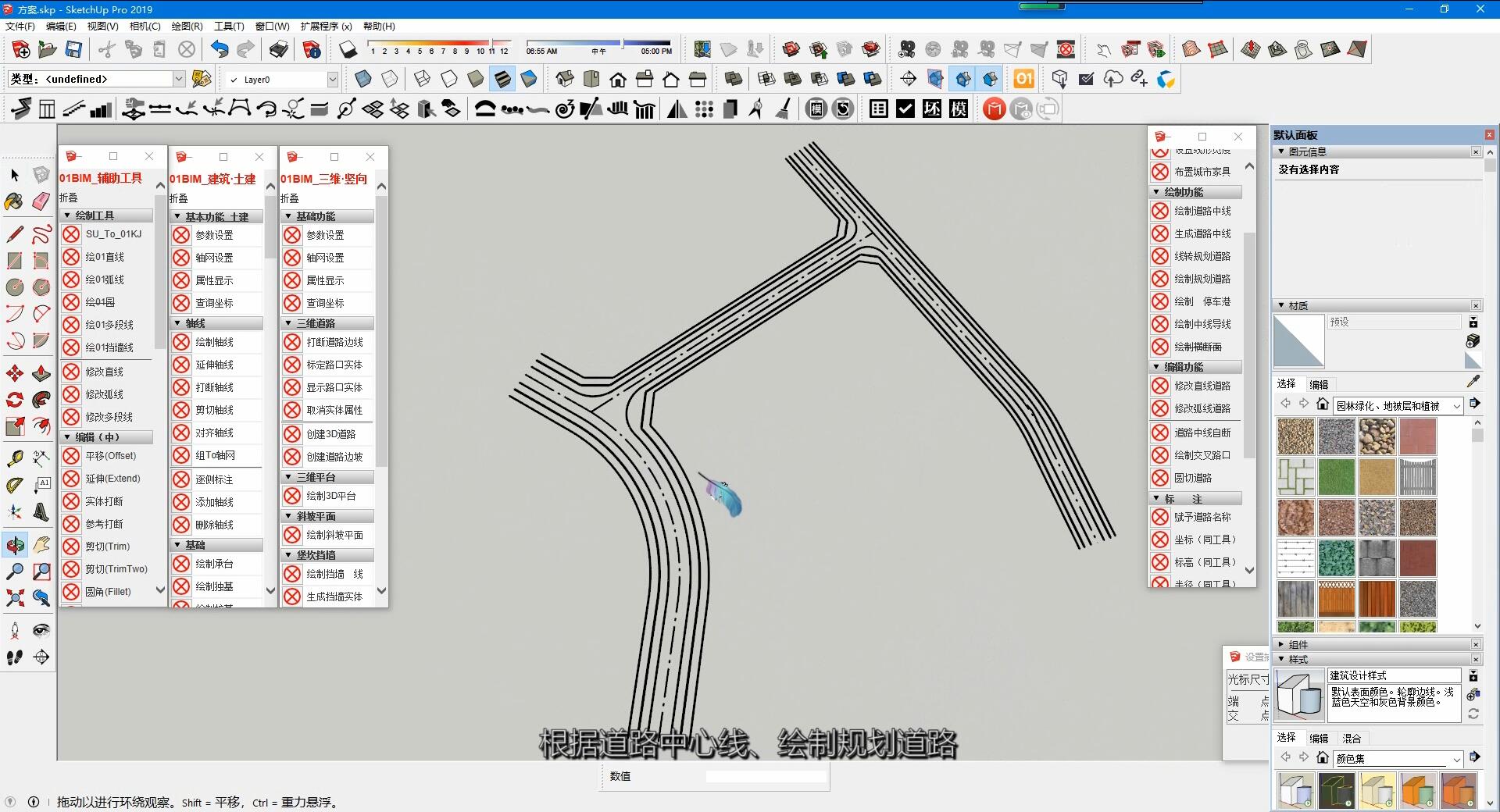Enable Monochrome face style
Viewport: 1500px width, 812px height.
[529, 79]
